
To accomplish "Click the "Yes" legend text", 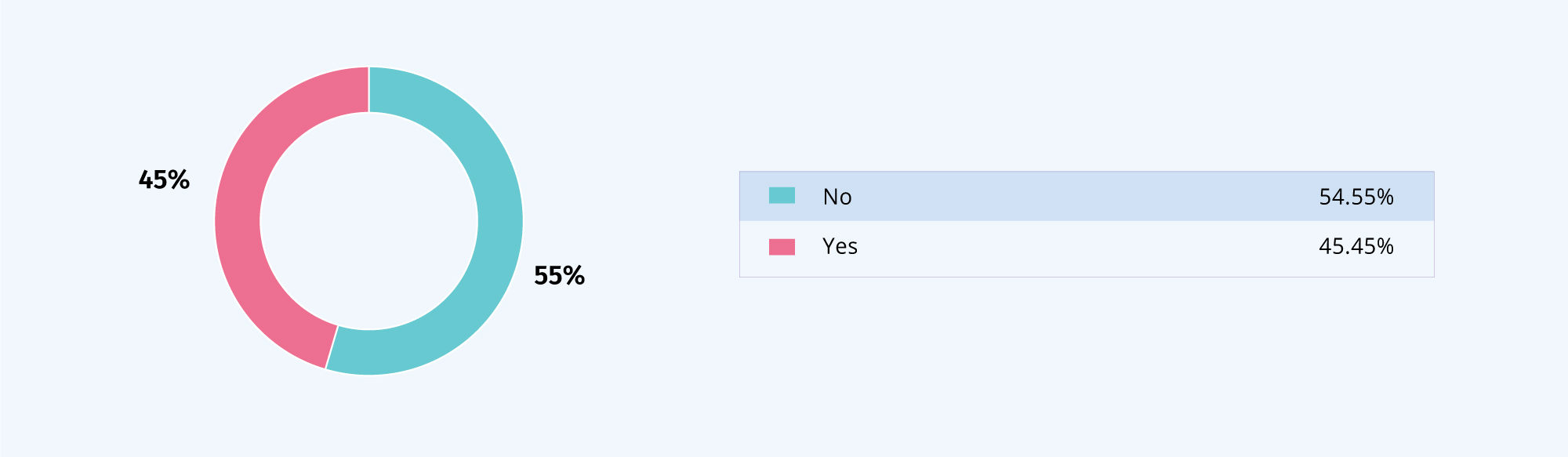I will point(840,246).
